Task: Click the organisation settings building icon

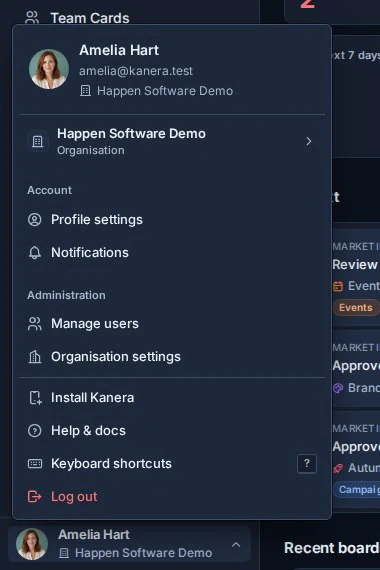Action: 35,357
